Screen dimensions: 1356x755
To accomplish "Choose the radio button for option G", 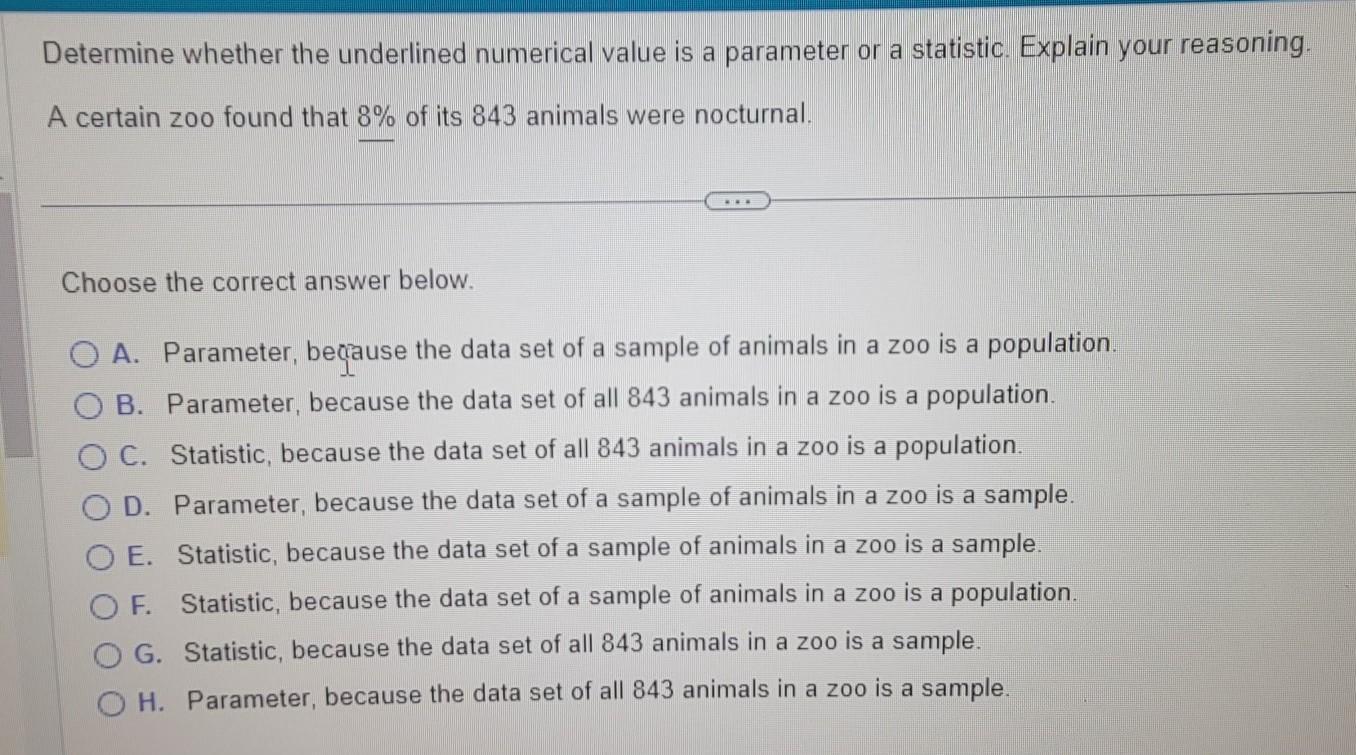I will (x=108, y=655).
